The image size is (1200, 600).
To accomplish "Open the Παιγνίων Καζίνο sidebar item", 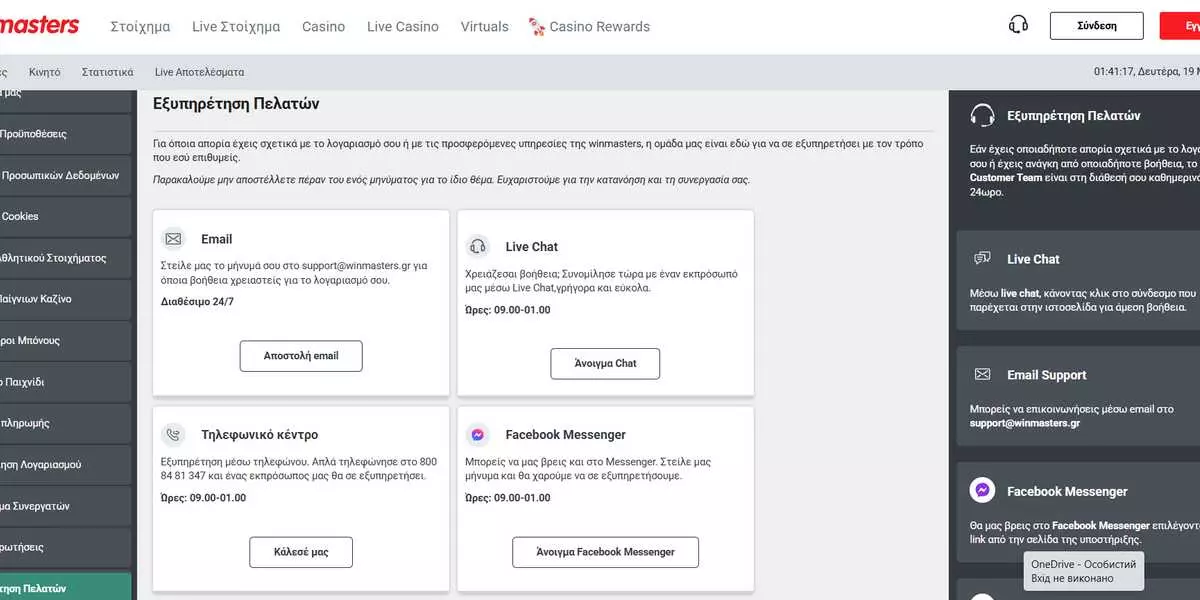I will pos(65,299).
